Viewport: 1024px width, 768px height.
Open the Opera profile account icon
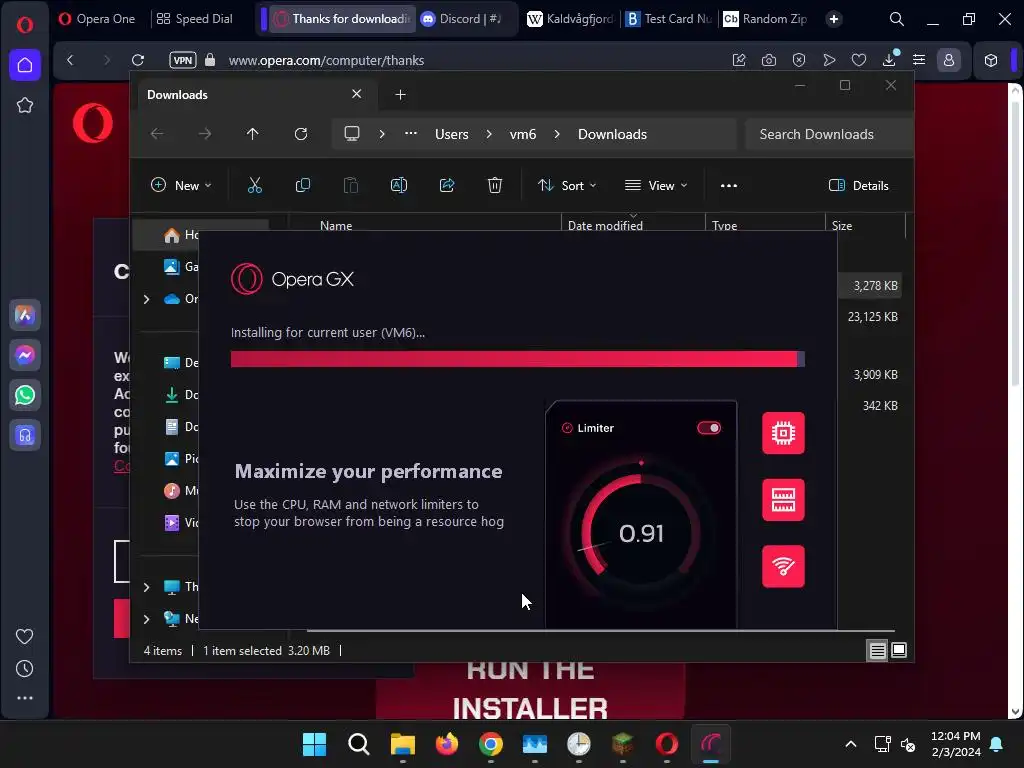click(949, 60)
